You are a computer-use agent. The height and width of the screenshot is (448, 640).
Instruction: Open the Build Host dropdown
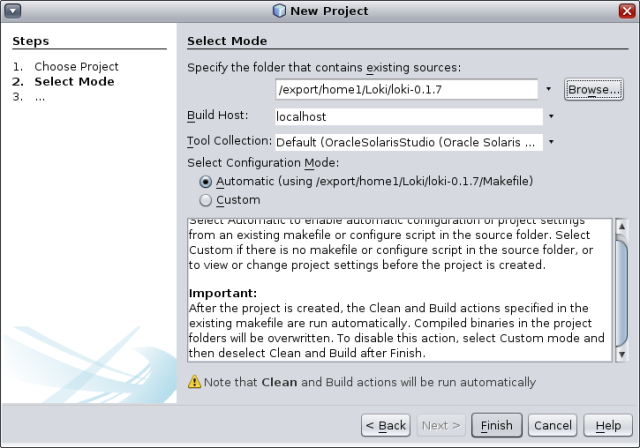pos(549,116)
